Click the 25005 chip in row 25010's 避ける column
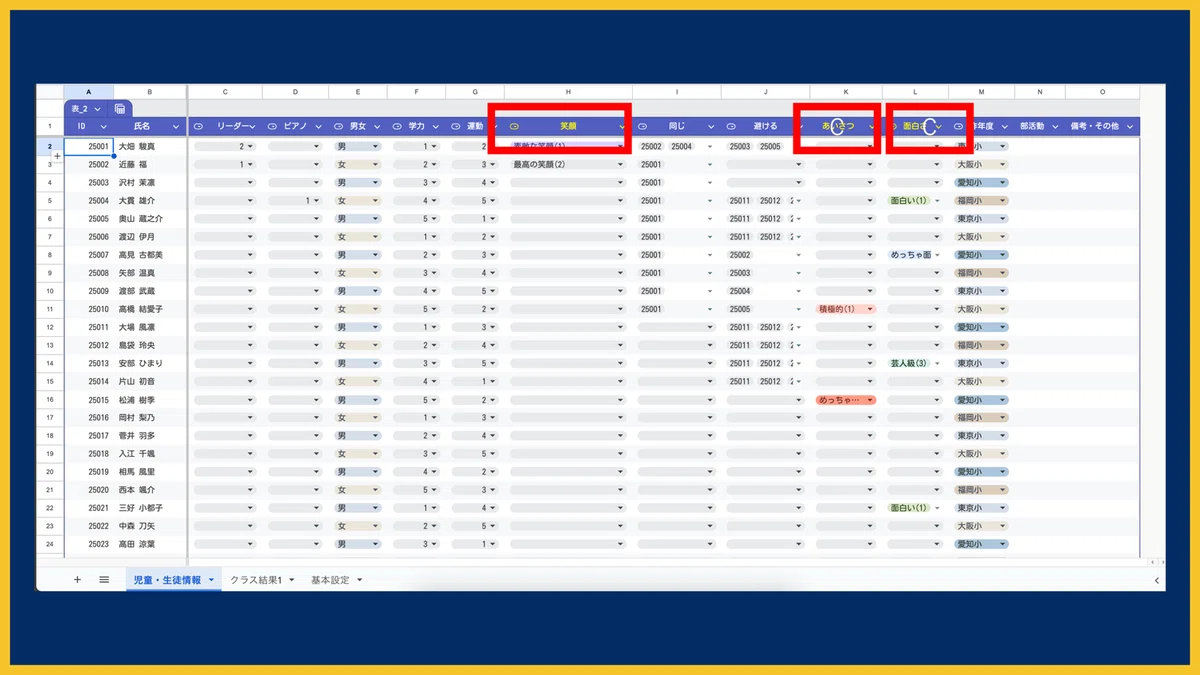Image resolution: width=1200 pixels, height=675 pixels. click(x=740, y=309)
